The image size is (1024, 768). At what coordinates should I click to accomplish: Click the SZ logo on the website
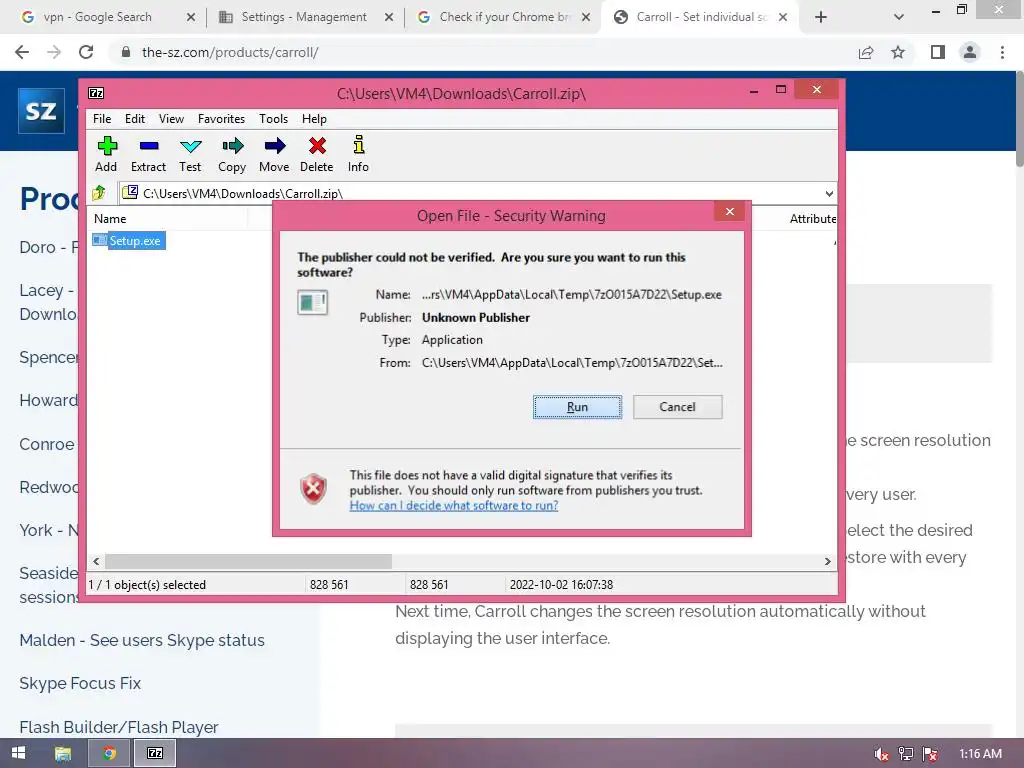41,110
